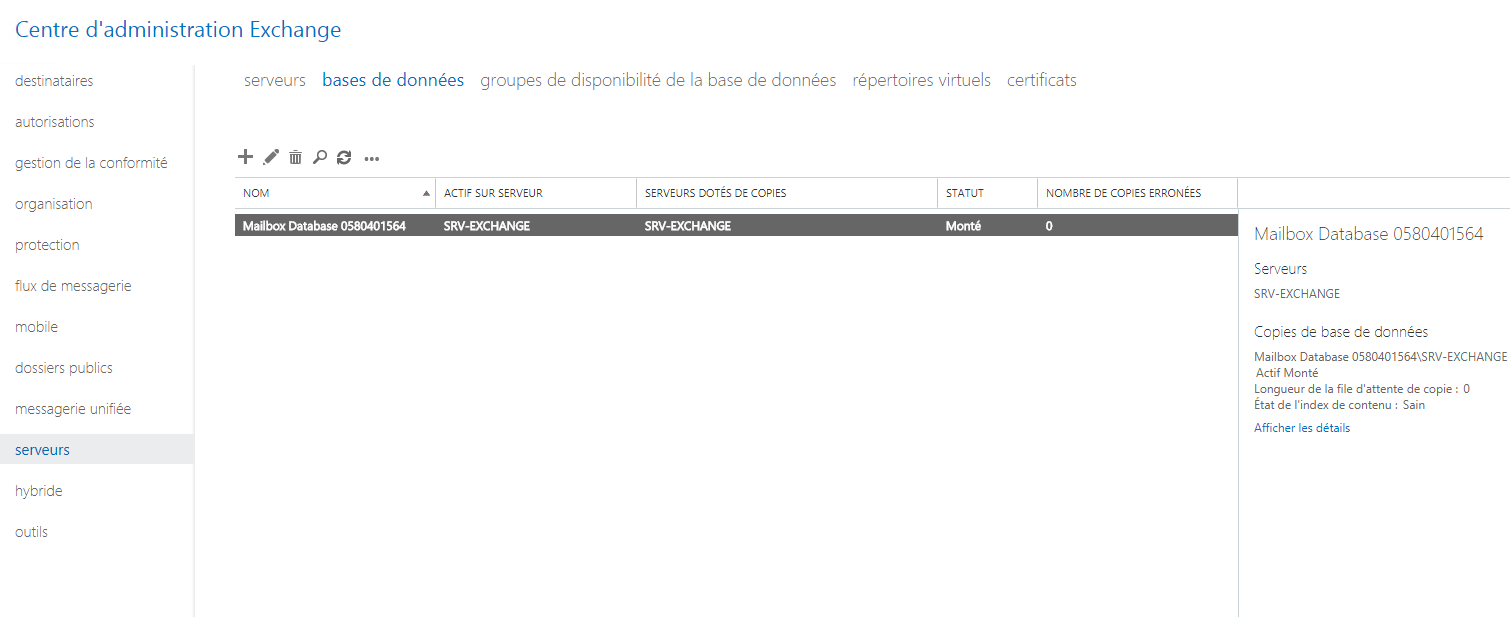Edit the selected database with the pencil icon
Image resolution: width=1510 pixels, height=617 pixels.
pyautogui.click(x=271, y=157)
